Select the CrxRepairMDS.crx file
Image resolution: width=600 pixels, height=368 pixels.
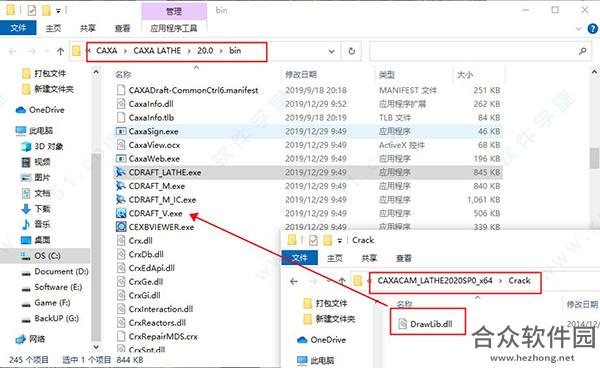click(163, 337)
